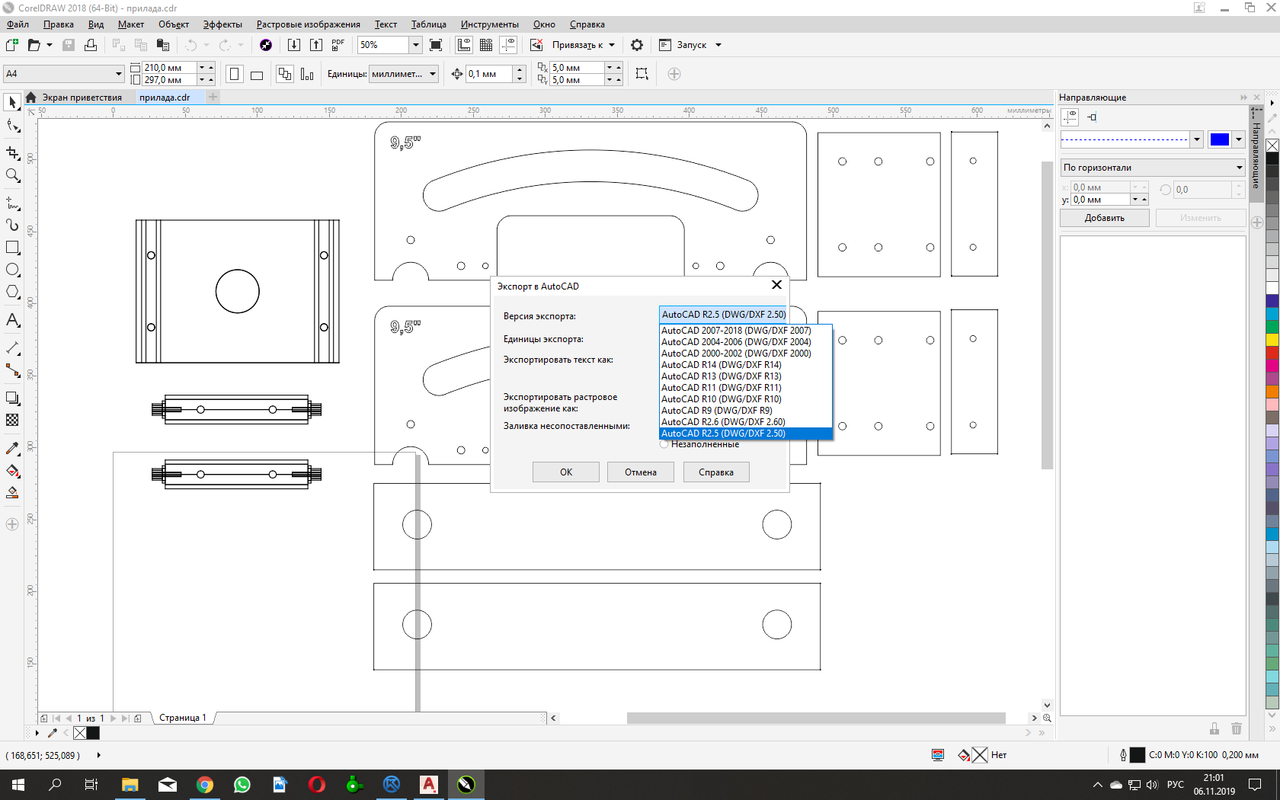
Task: Set page orientation to Portrait
Action: (234, 74)
